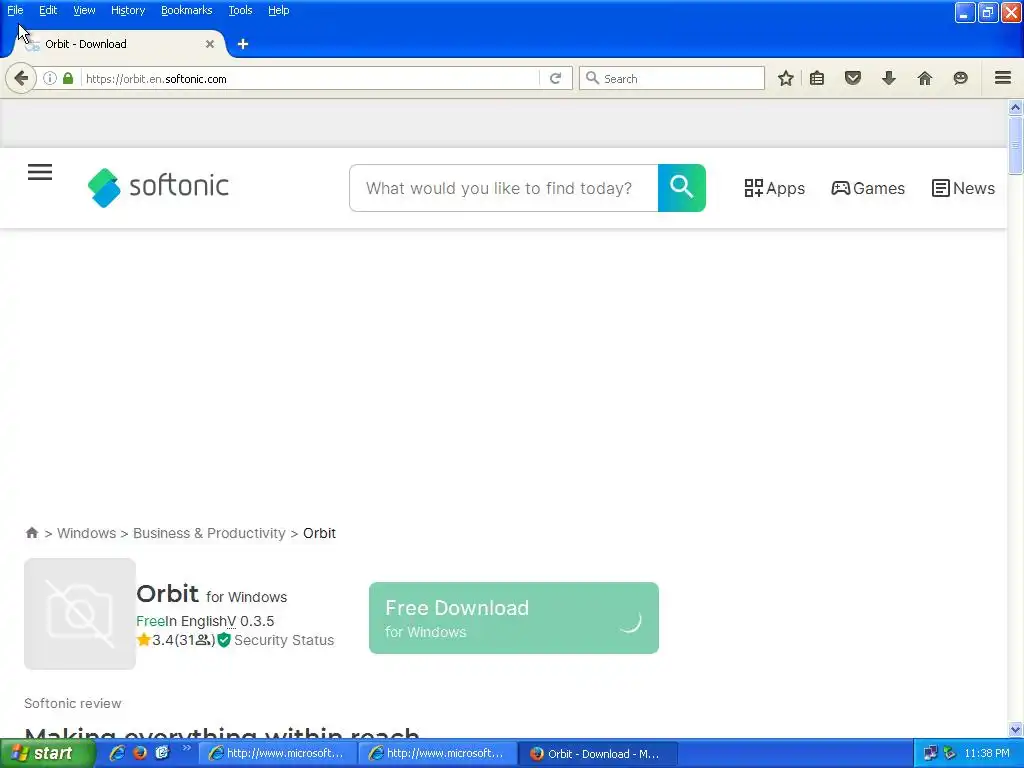The image size is (1024, 768).
Task: Click the V 0.3.5 version text
Action: [x=250, y=621]
